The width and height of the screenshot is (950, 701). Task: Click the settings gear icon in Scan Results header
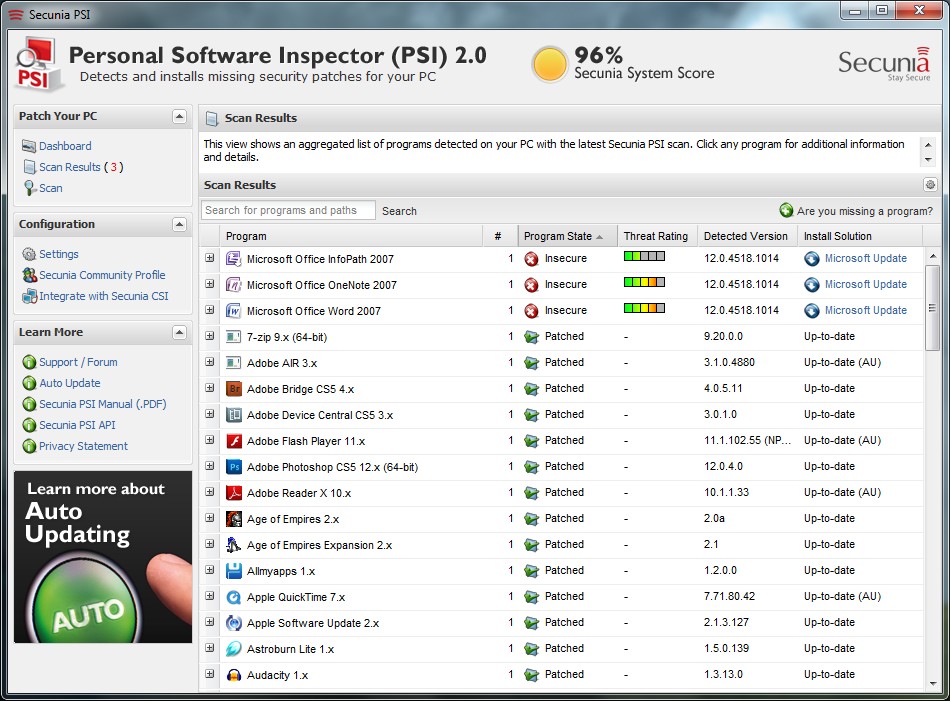pyautogui.click(x=930, y=184)
